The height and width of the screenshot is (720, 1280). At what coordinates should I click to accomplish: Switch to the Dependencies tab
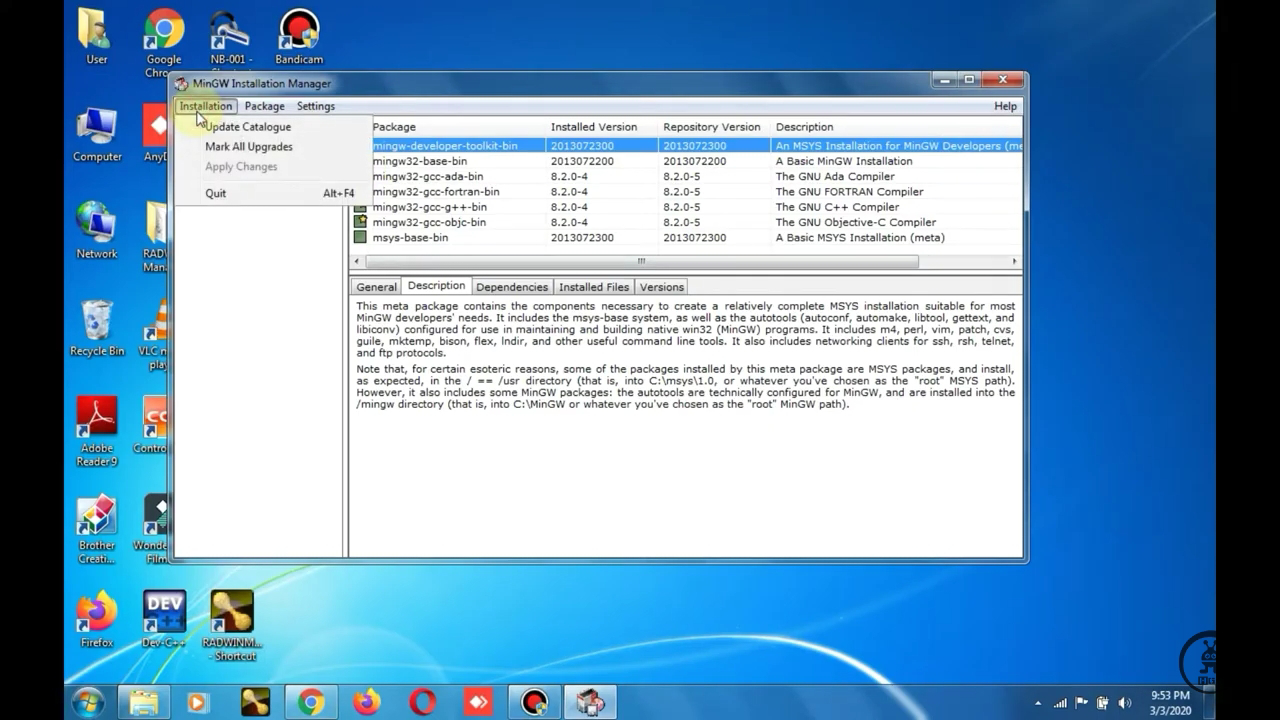(511, 287)
